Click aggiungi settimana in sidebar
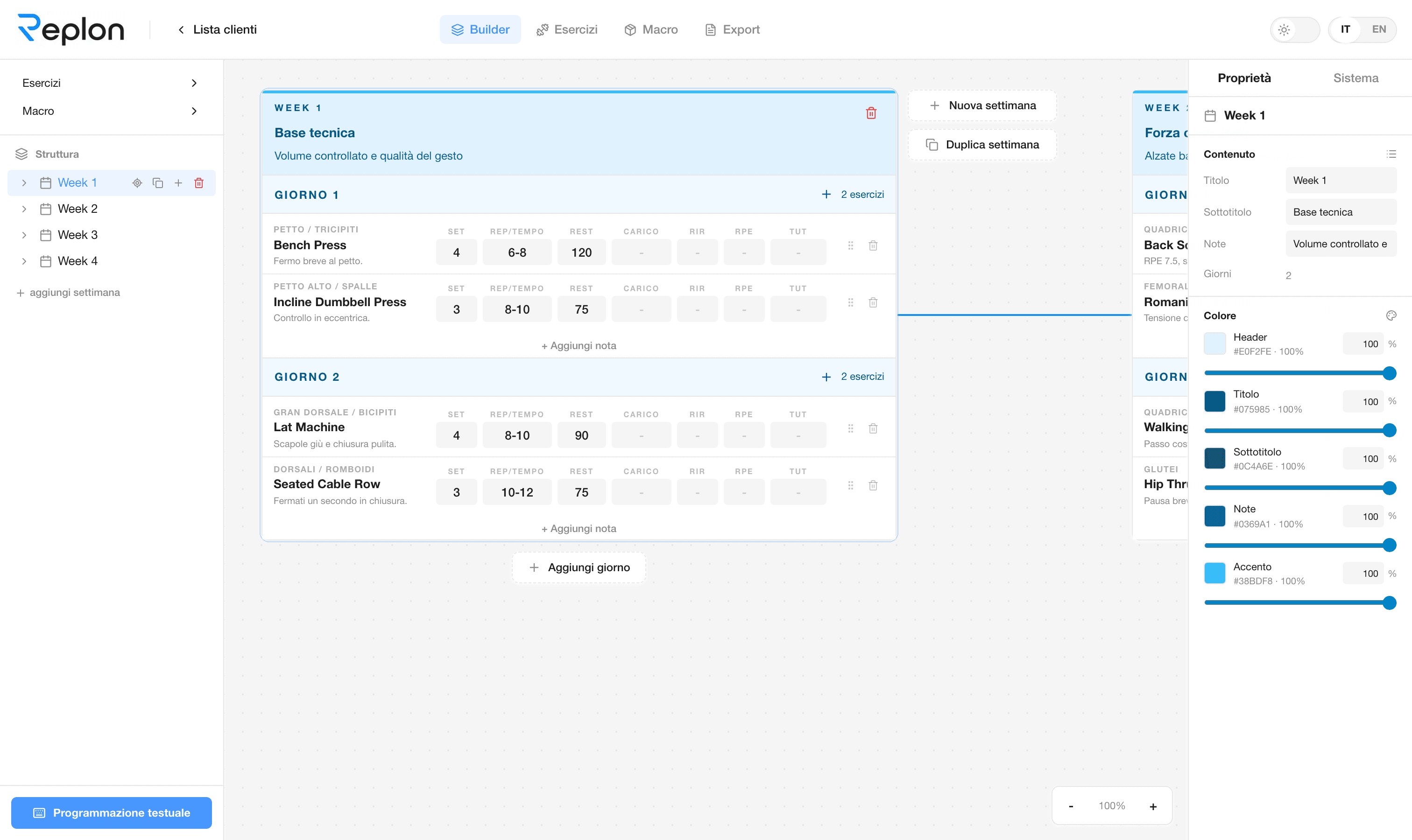Viewport: 1412px width, 840px height. click(68, 293)
